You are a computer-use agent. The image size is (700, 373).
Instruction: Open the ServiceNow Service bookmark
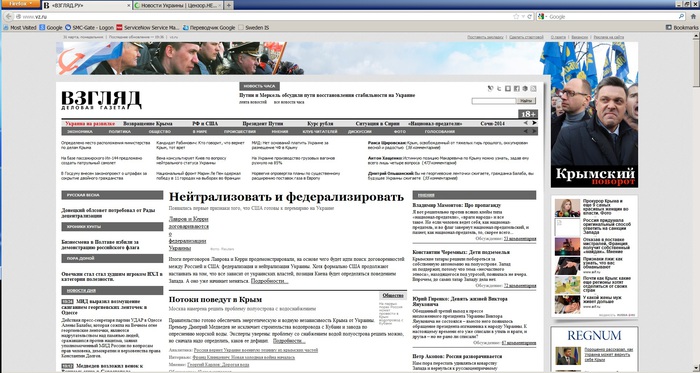(148, 28)
